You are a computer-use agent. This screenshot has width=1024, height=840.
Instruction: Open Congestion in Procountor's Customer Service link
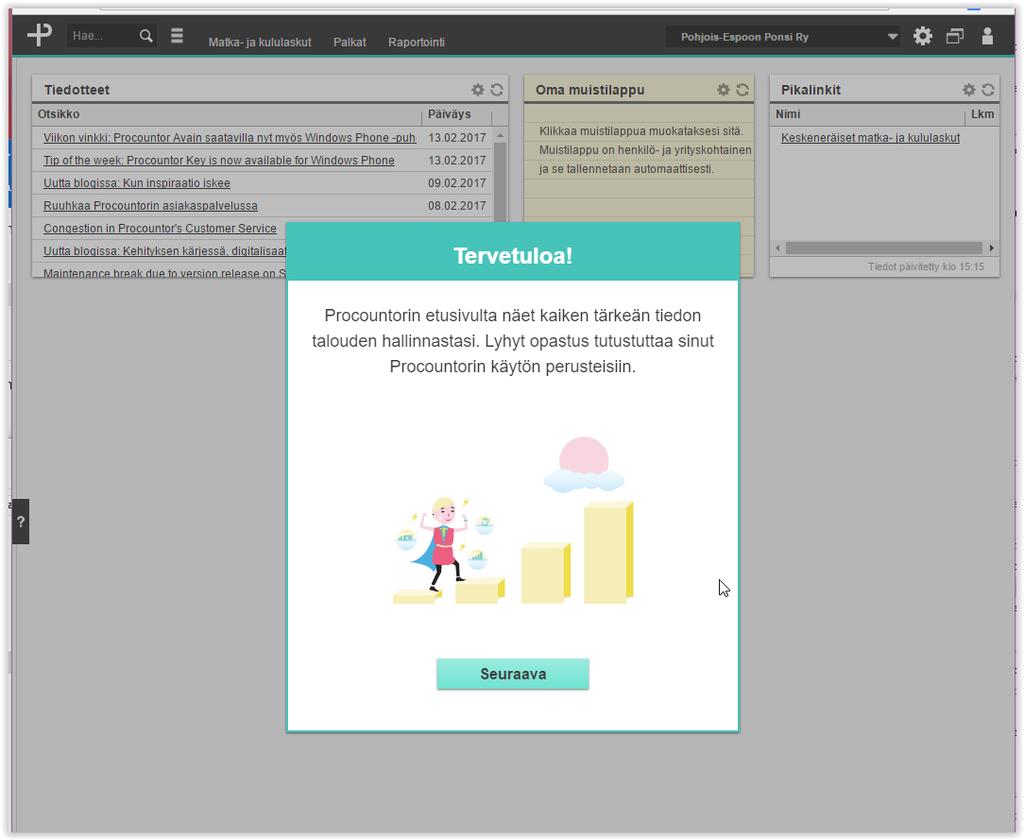160,228
